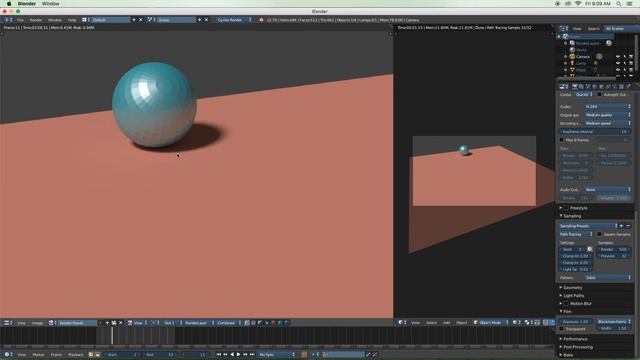Viewport: 640px width, 360px height.
Task: Toggle visibility eye for the Lamp row
Action: coord(618,63)
